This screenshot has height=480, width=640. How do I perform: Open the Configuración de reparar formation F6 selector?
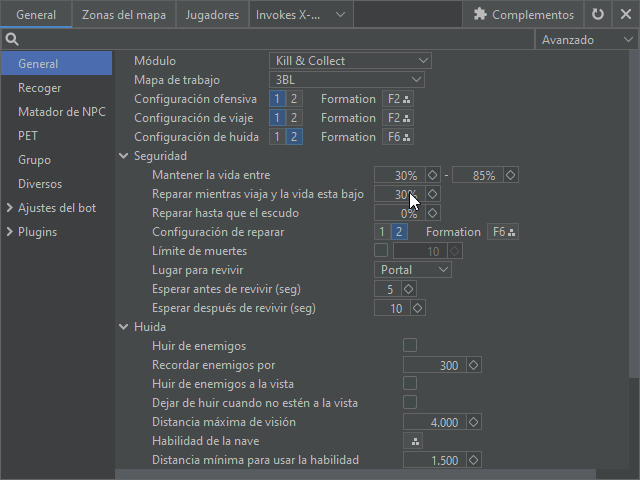coord(503,232)
